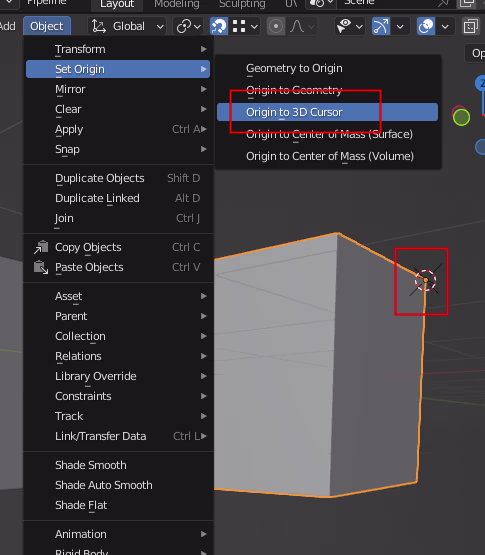Select Geometry to Origin

point(327,68)
